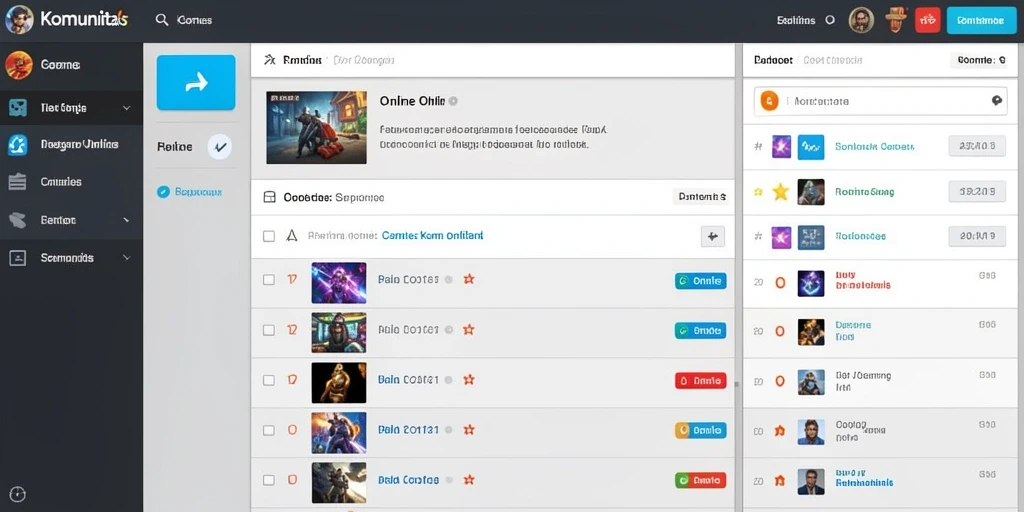Open the red notification icon in header

pos(927,20)
